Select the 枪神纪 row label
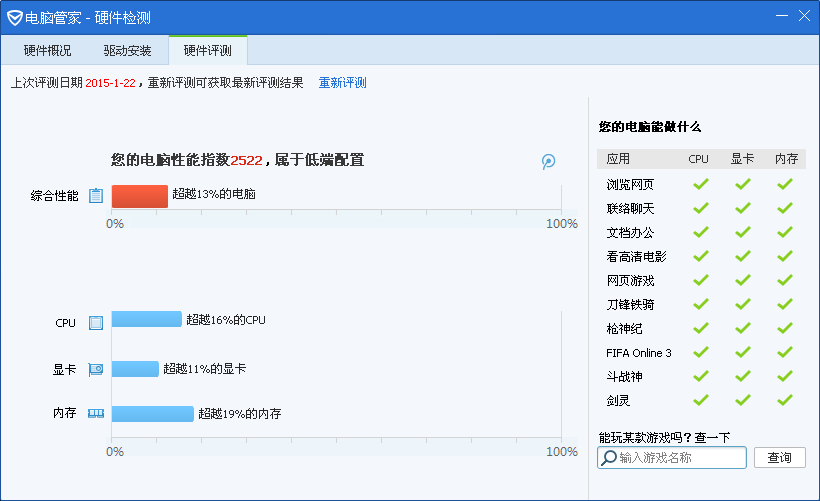 coord(624,329)
